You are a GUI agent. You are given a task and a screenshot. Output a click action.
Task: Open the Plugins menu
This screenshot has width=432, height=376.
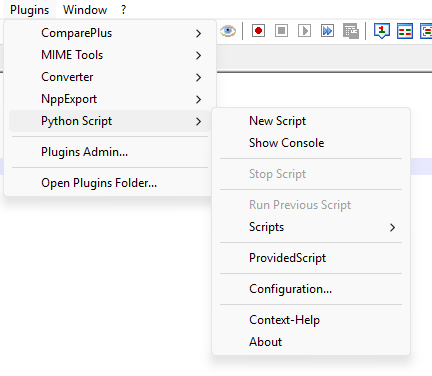tap(29, 10)
